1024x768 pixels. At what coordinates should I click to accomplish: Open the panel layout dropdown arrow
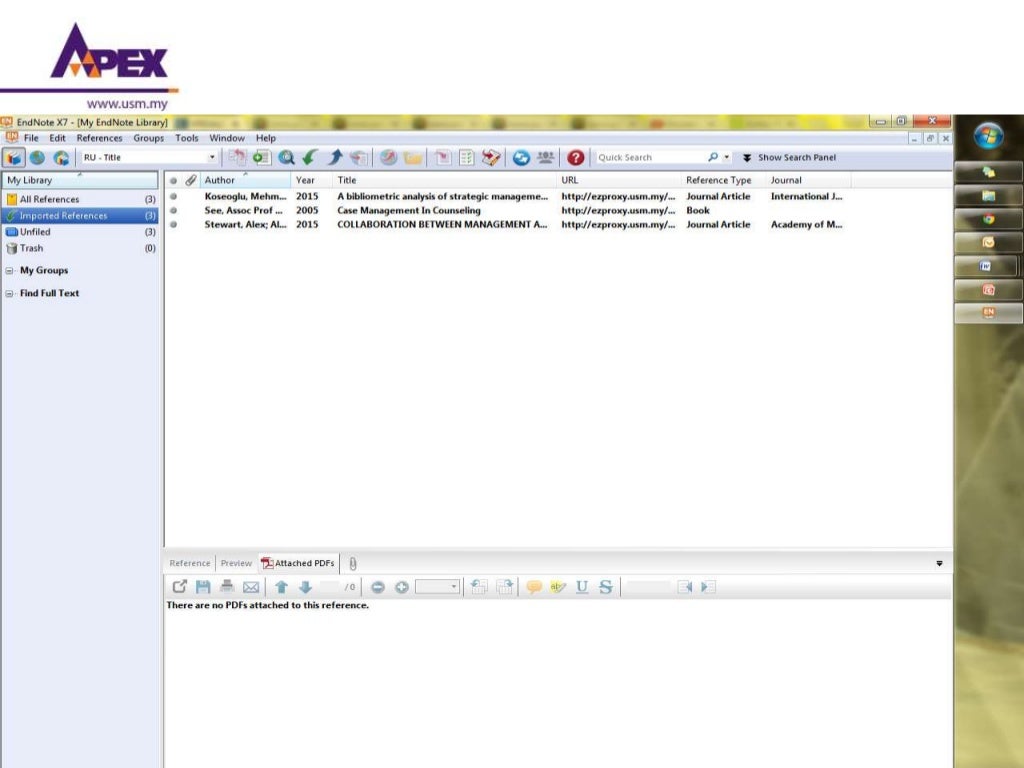coord(939,563)
